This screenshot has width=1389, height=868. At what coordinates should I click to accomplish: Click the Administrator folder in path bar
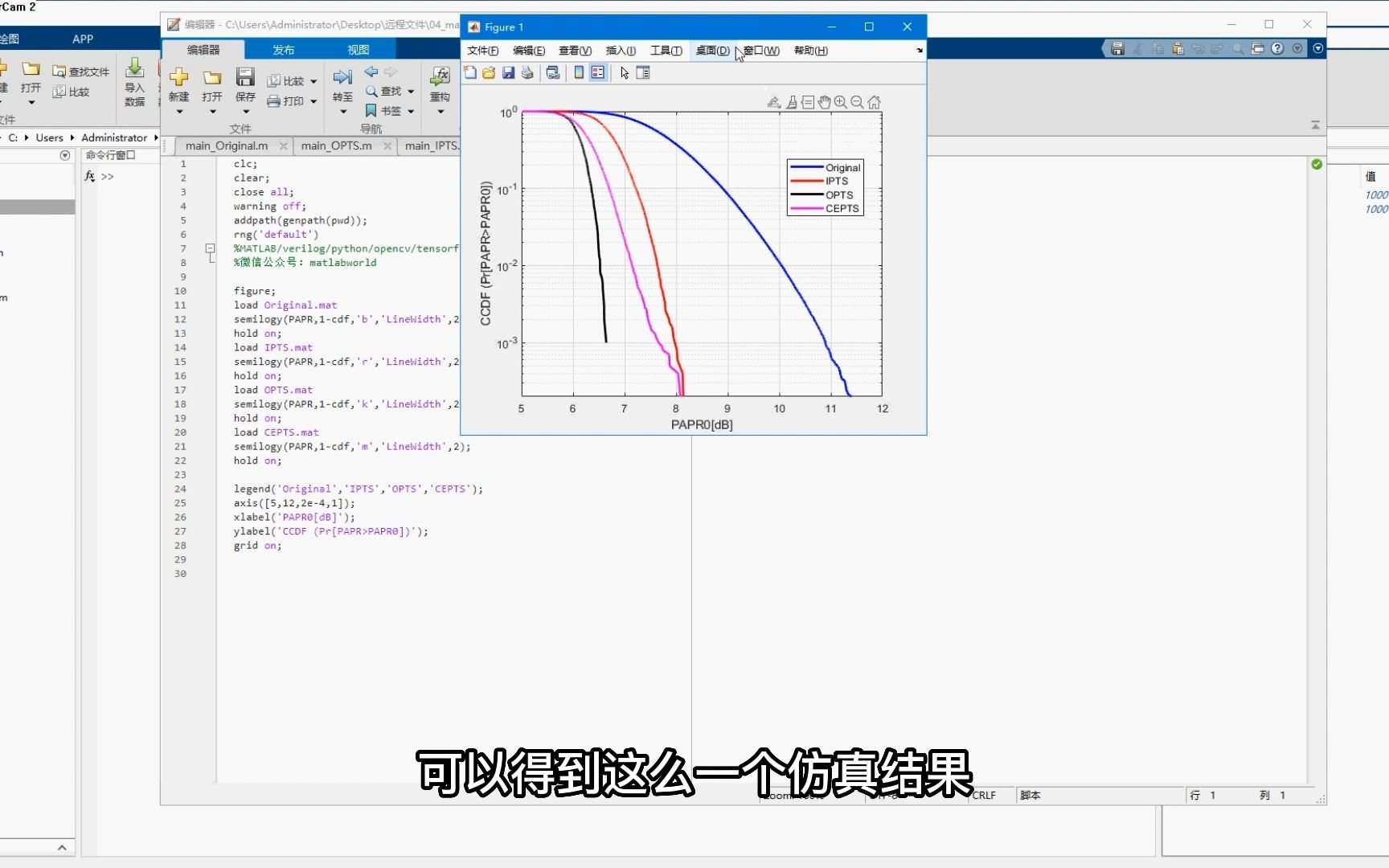pos(114,137)
